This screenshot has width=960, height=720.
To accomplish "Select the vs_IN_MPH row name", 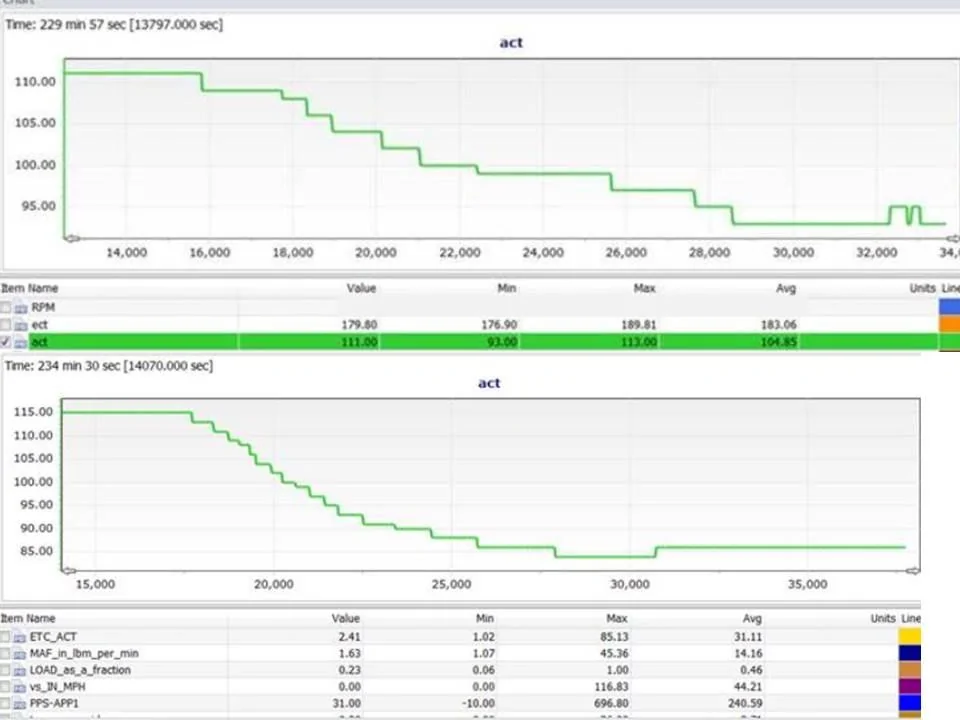I will click(58, 687).
